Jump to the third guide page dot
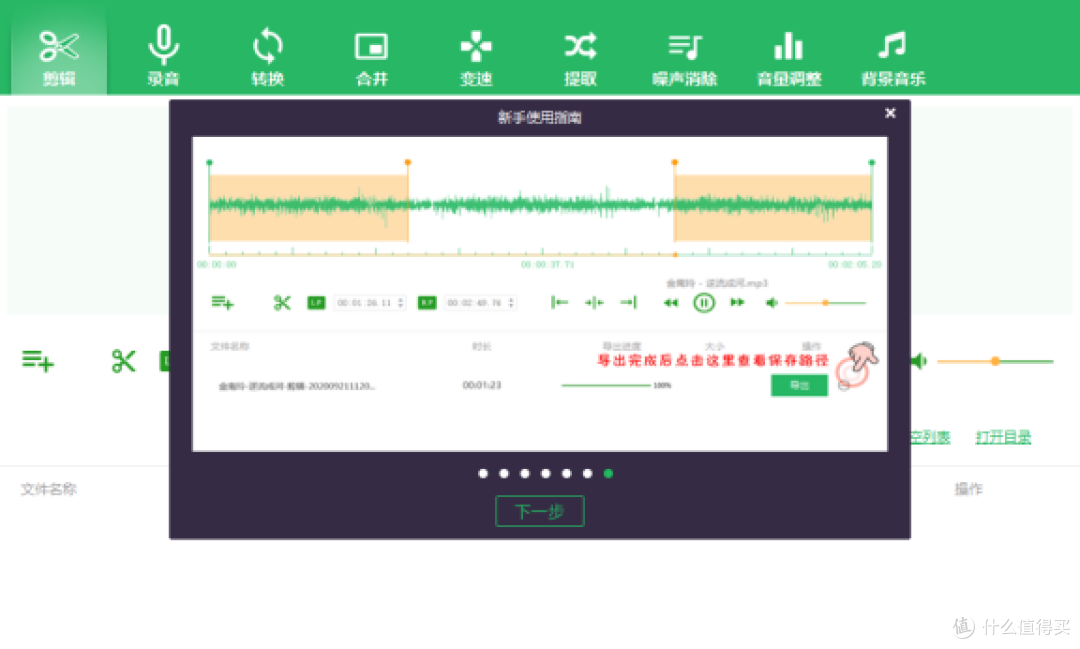 pos(525,473)
